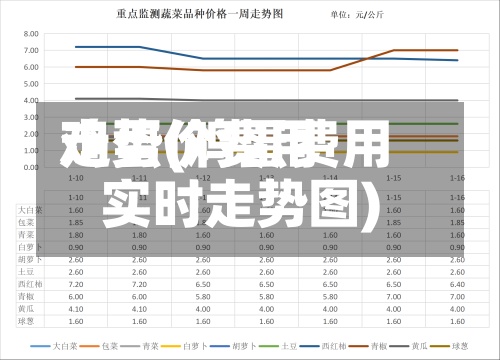
Task: Select 西红柿 price 6.40 under 1-16
Action: click(x=457, y=284)
